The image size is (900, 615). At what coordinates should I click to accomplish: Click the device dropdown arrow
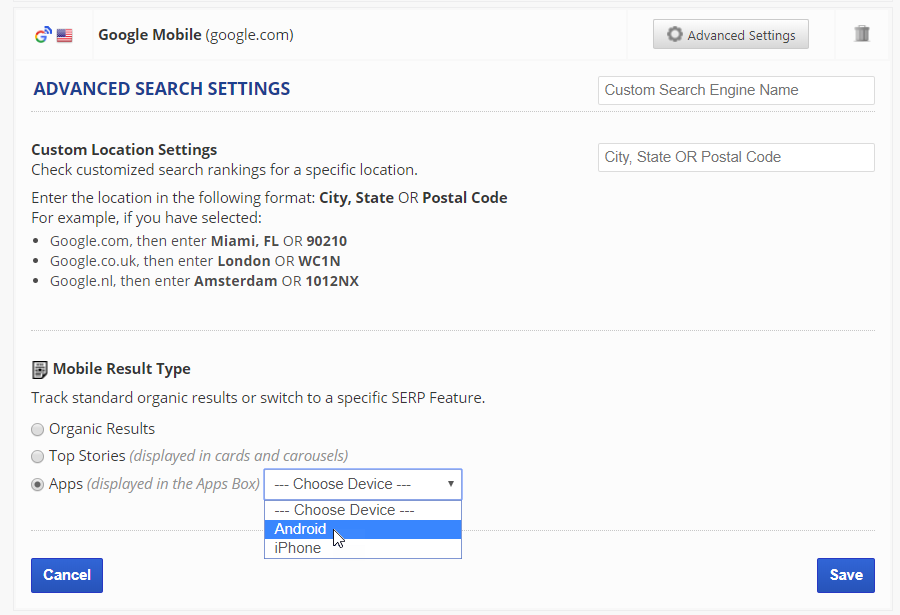pos(451,484)
